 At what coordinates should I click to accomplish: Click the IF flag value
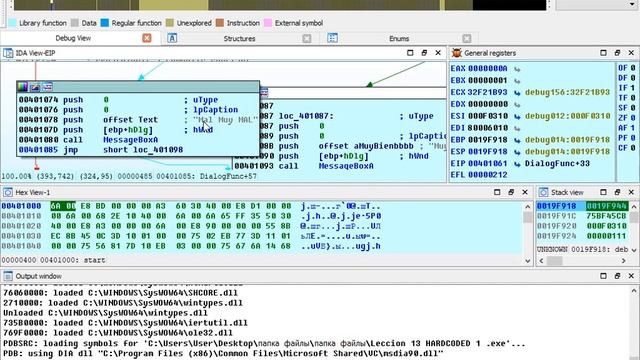(x=633, y=87)
